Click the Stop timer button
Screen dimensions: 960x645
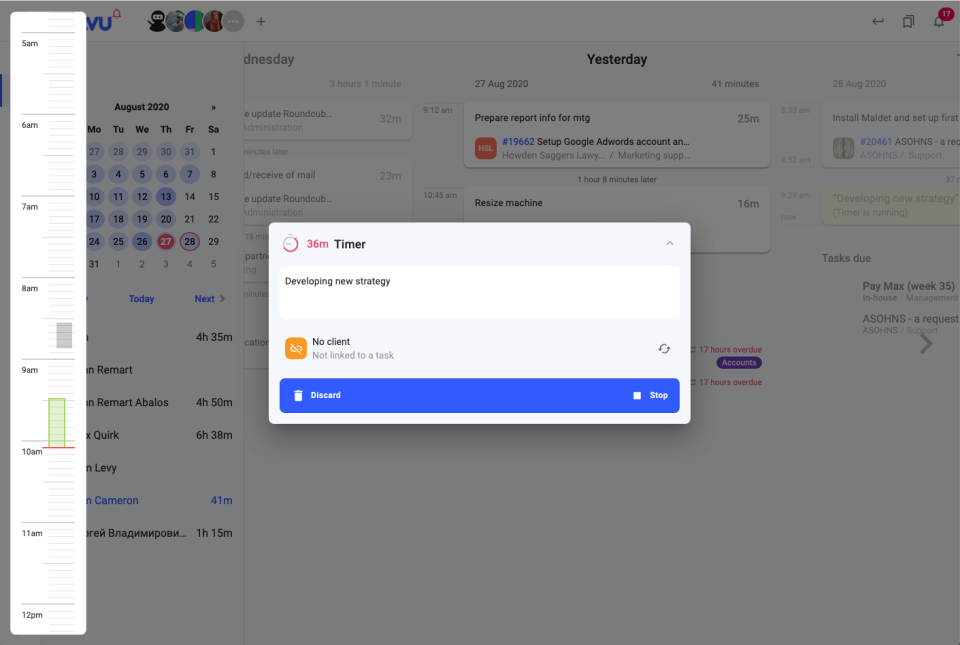coord(651,395)
